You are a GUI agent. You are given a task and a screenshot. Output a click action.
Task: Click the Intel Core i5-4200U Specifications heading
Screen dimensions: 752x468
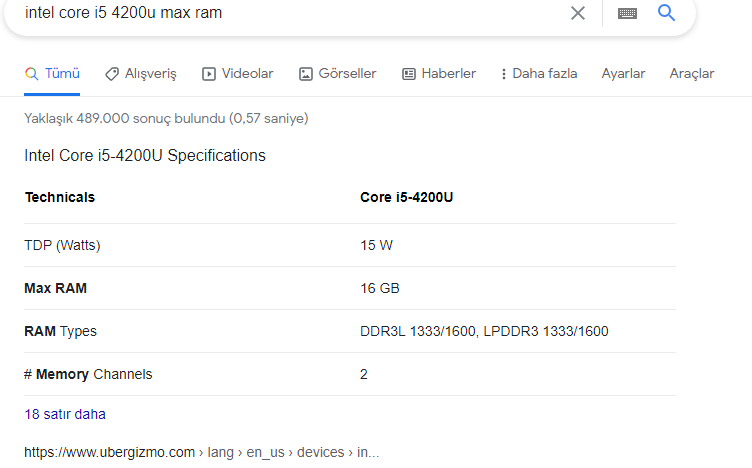click(x=145, y=156)
